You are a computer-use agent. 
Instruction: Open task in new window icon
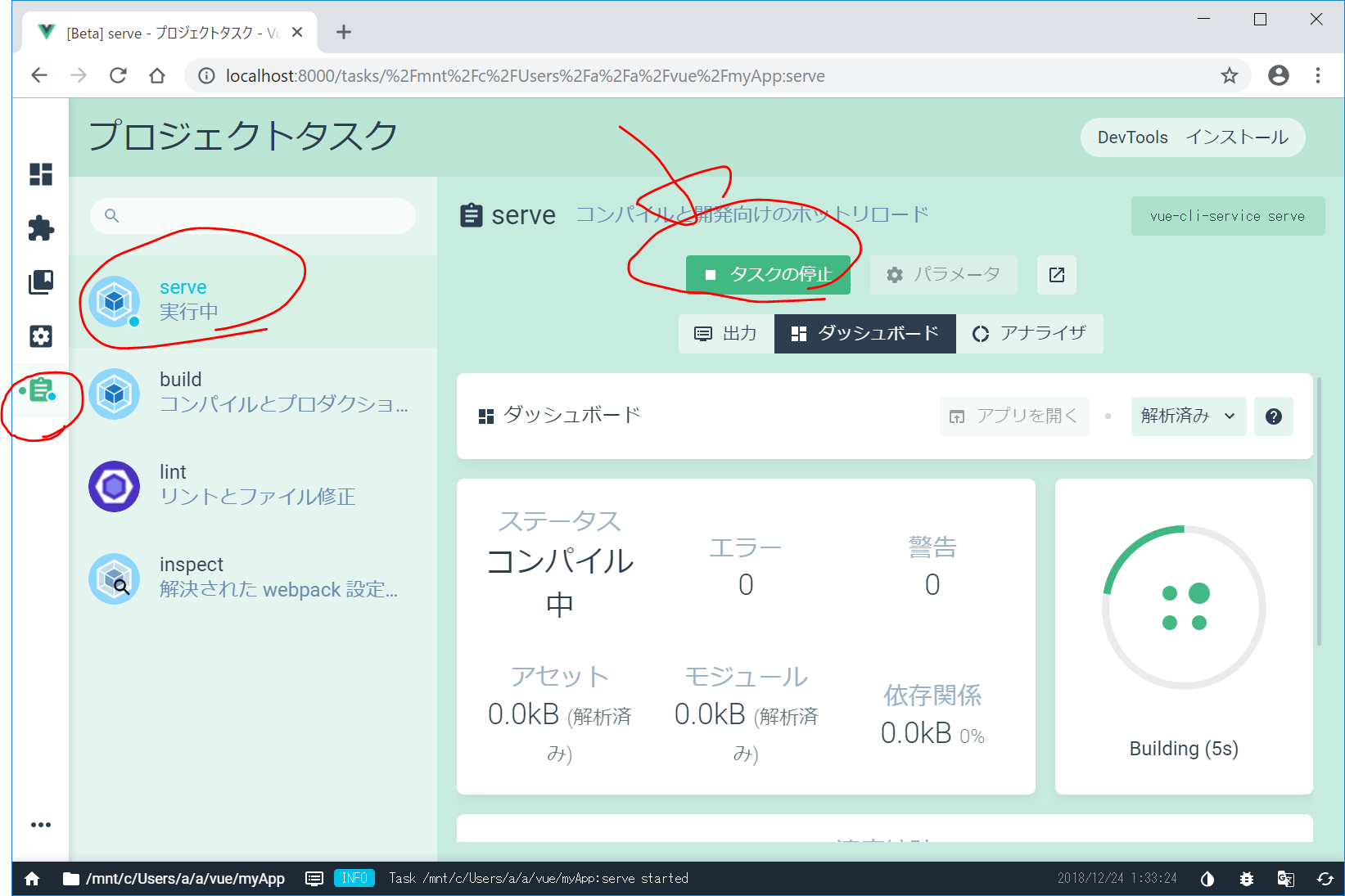click(1056, 275)
